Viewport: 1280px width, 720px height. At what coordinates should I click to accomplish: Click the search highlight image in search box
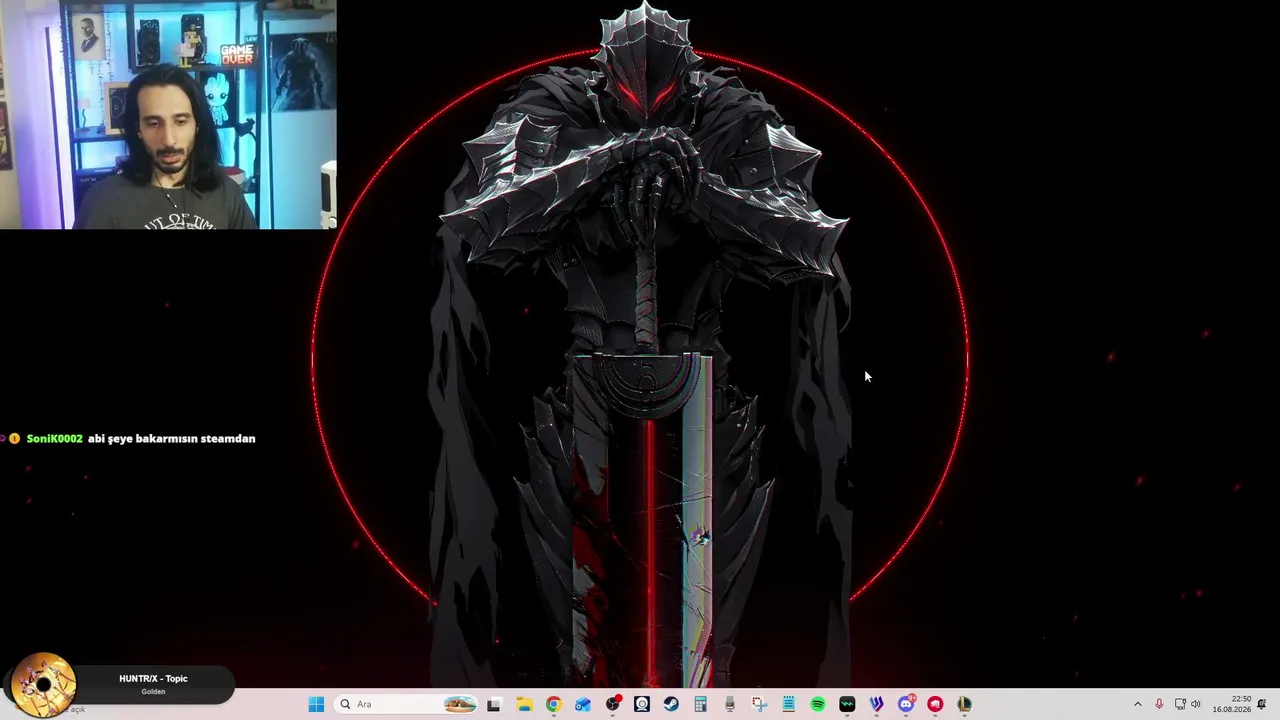[460, 704]
